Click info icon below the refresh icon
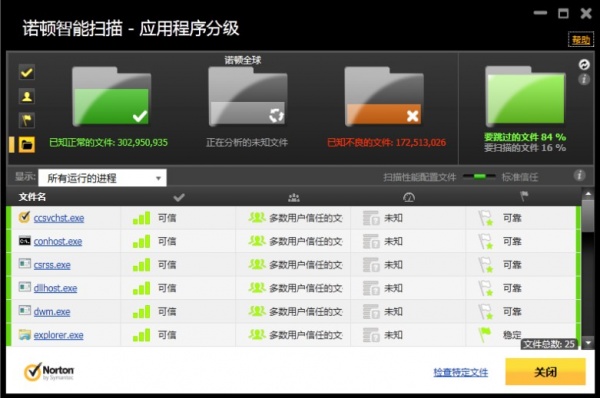Viewport: 600px width, 398px height. 584,79
